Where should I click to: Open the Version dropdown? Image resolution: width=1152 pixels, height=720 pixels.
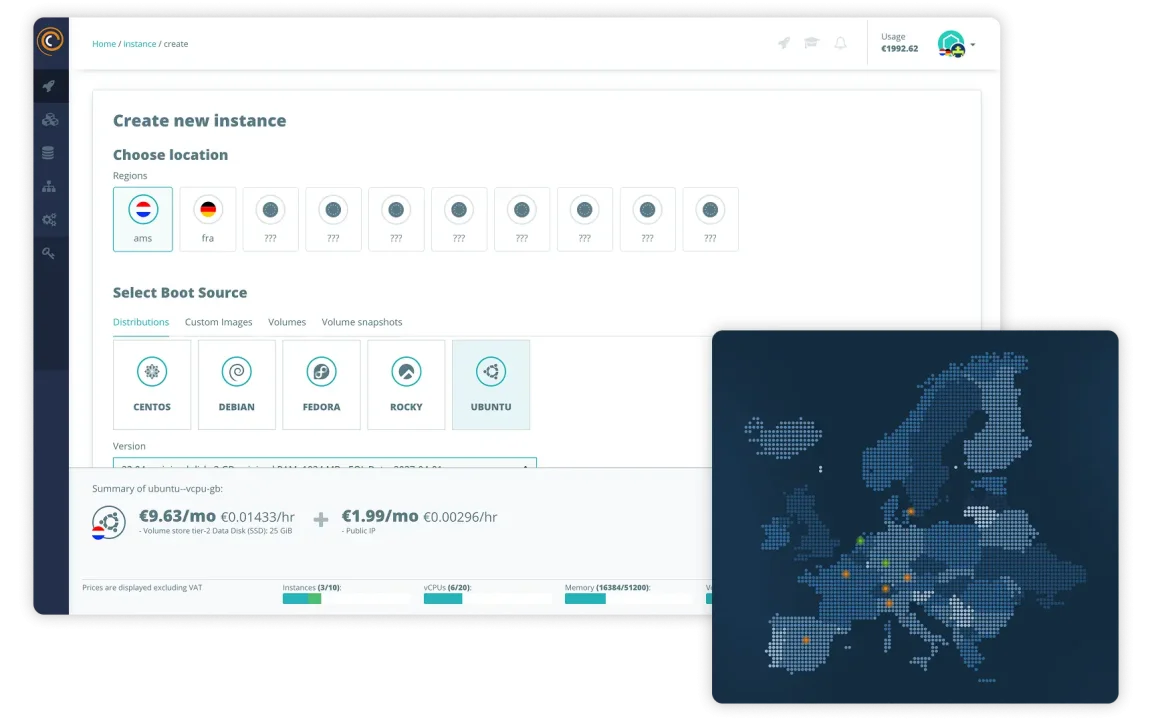click(325, 463)
